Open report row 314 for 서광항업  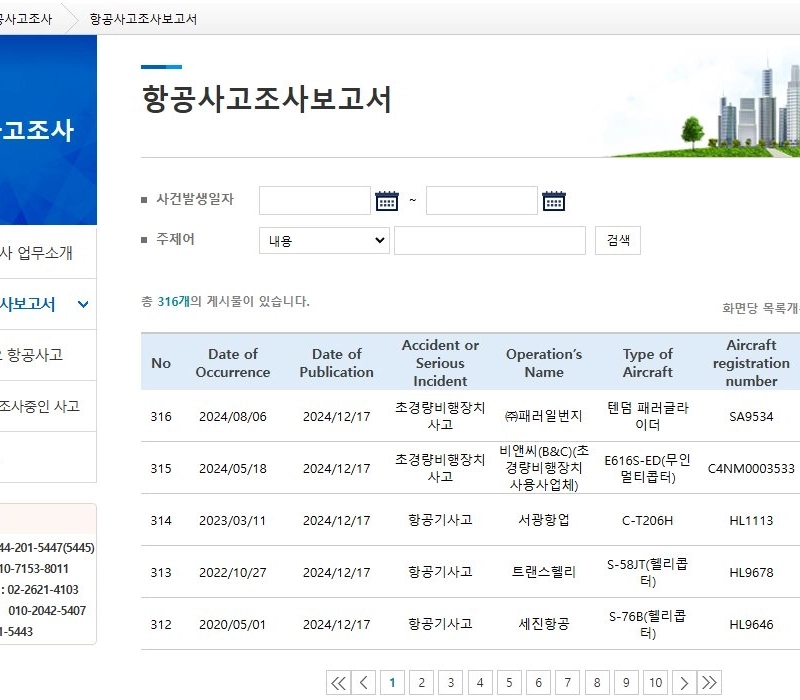tap(543, 520)
